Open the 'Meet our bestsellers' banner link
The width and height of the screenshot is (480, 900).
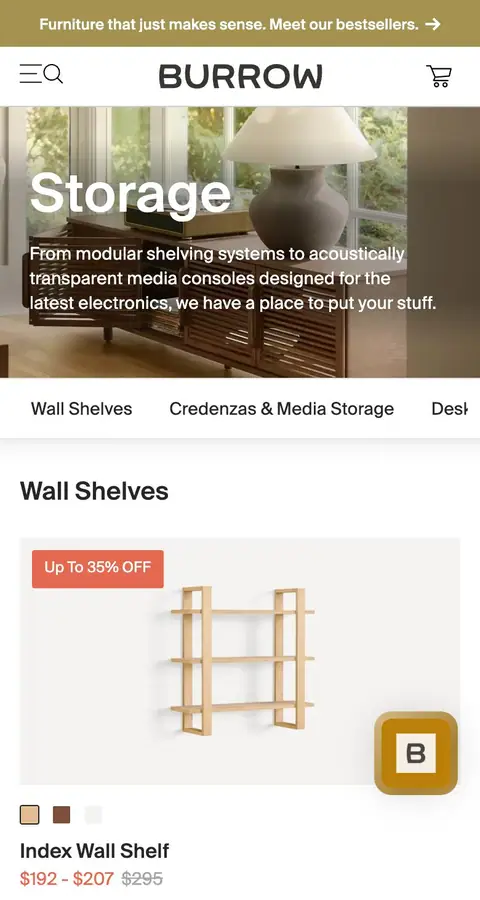click(240, 24)
